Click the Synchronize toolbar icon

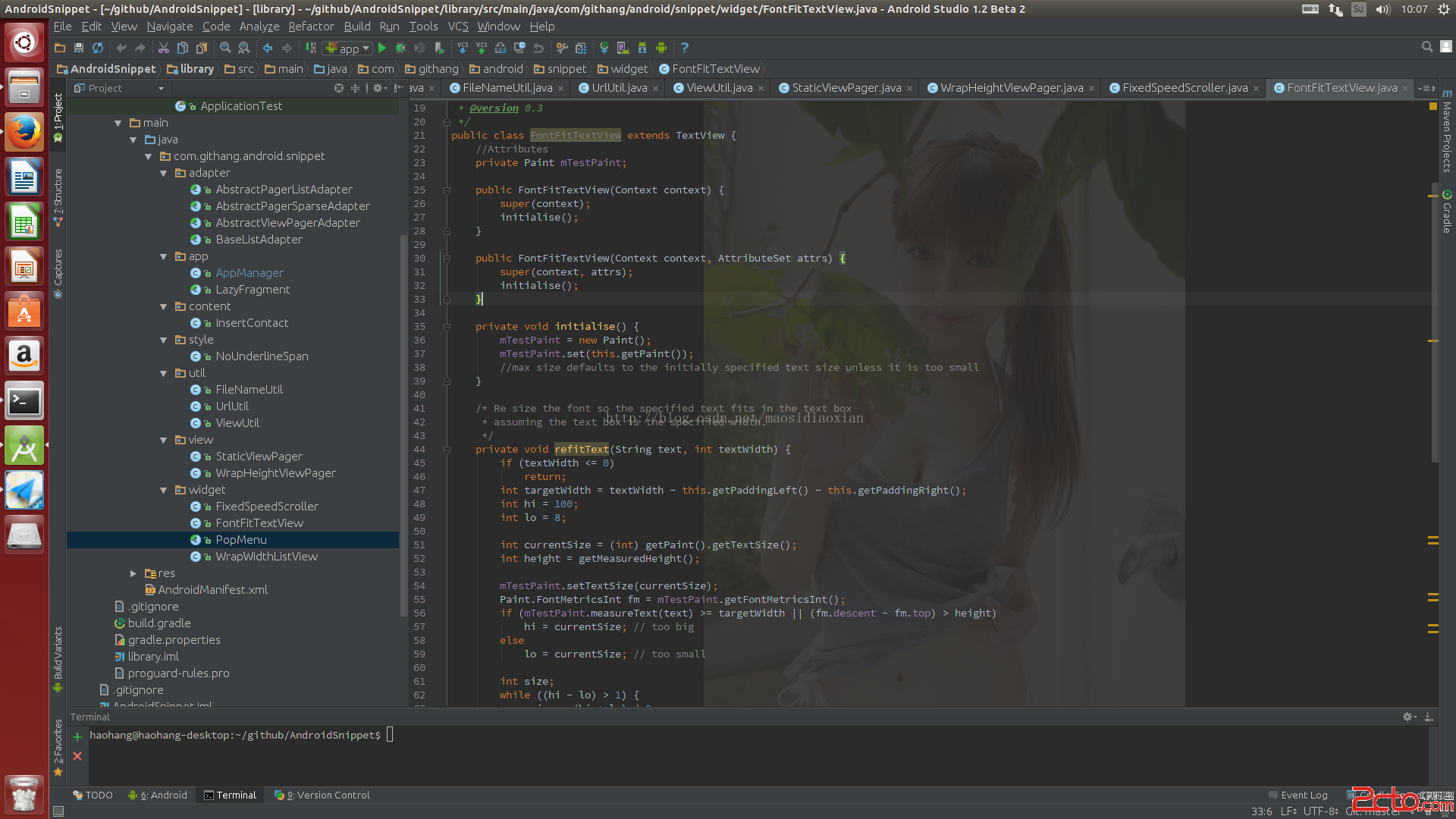(98, 48)
